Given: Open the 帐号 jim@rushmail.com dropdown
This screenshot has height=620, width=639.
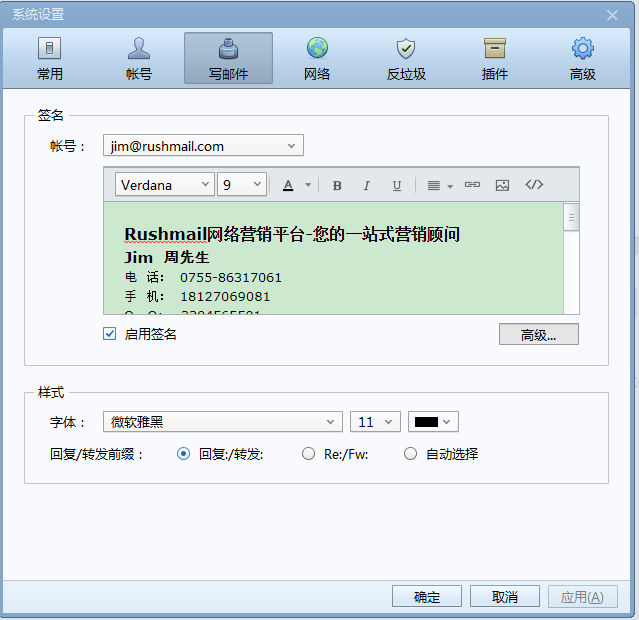Looking at the screenshot, I should [x=203, y=146].
